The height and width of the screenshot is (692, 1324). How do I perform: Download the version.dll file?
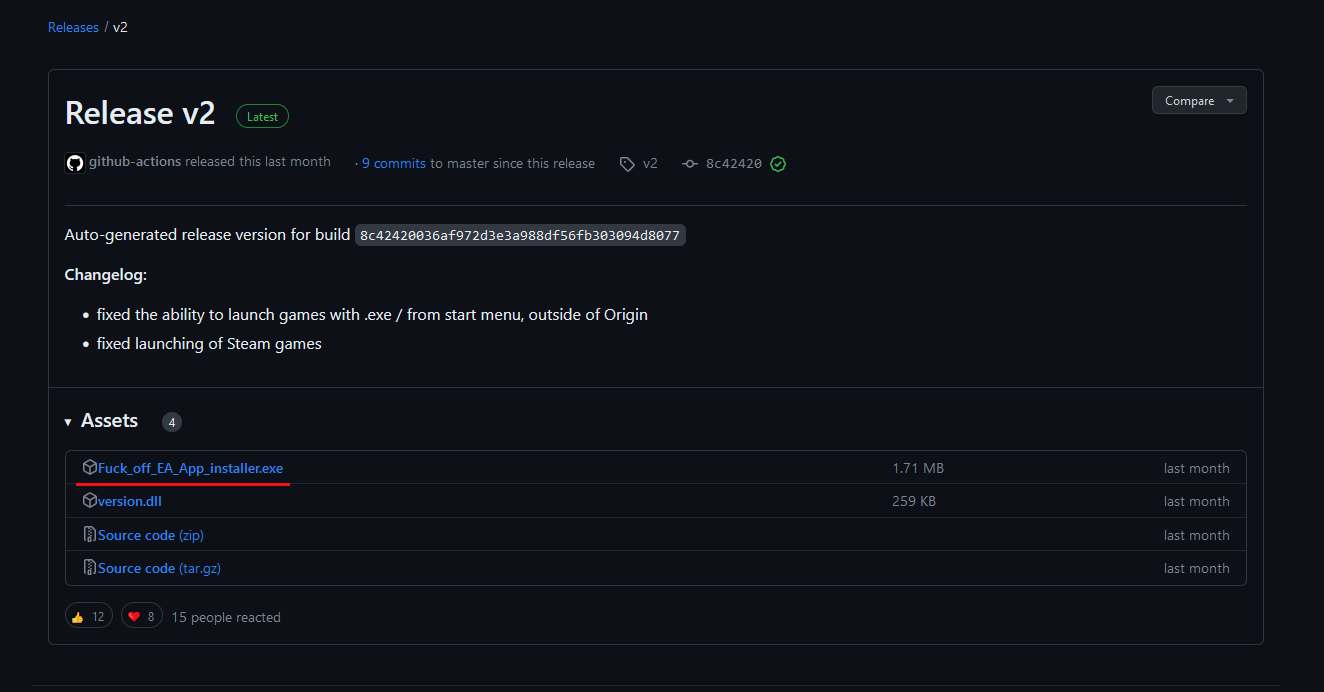click(129, 501)
